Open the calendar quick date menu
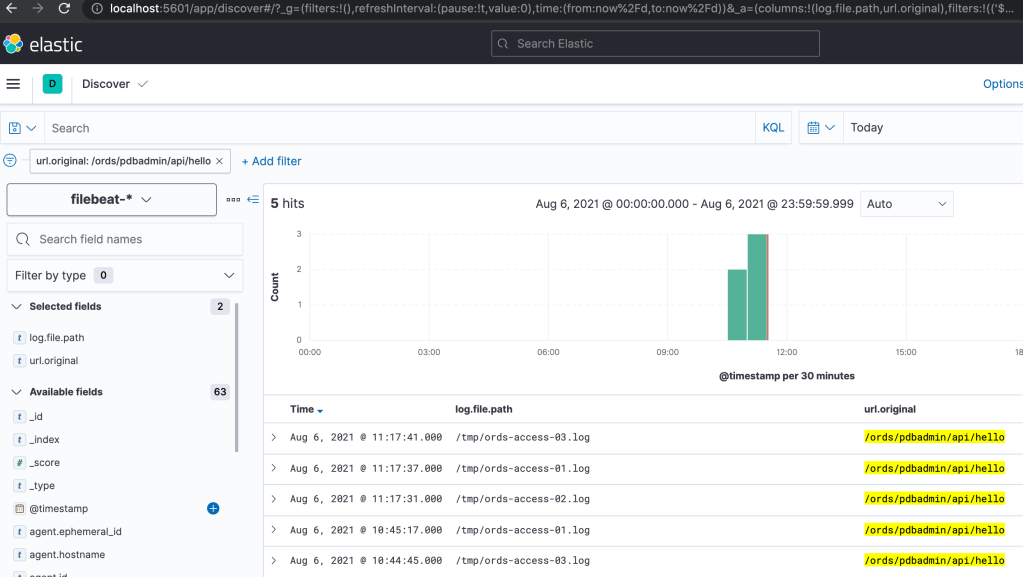Screen dimensions: 1023x577 tap(820, 128)
